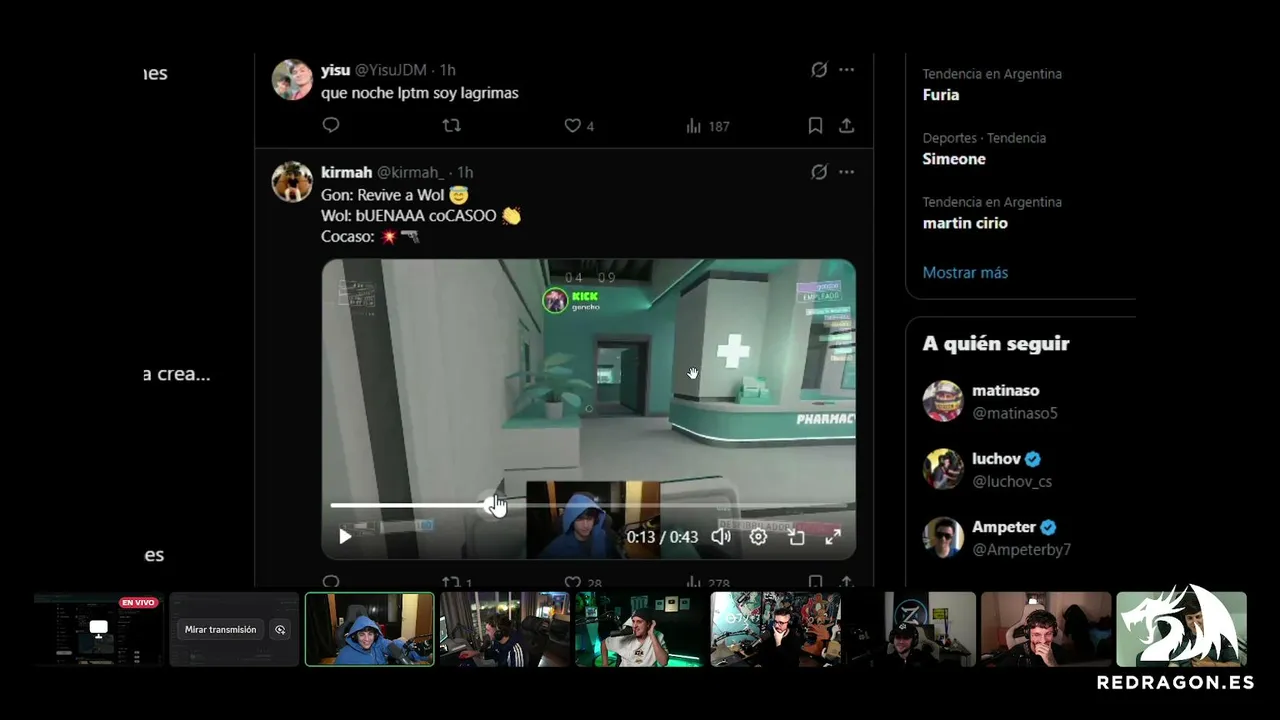This screenshot has width=1280, height=720.
Task: Open the @kirmah_ handle link
Action: 410,172
